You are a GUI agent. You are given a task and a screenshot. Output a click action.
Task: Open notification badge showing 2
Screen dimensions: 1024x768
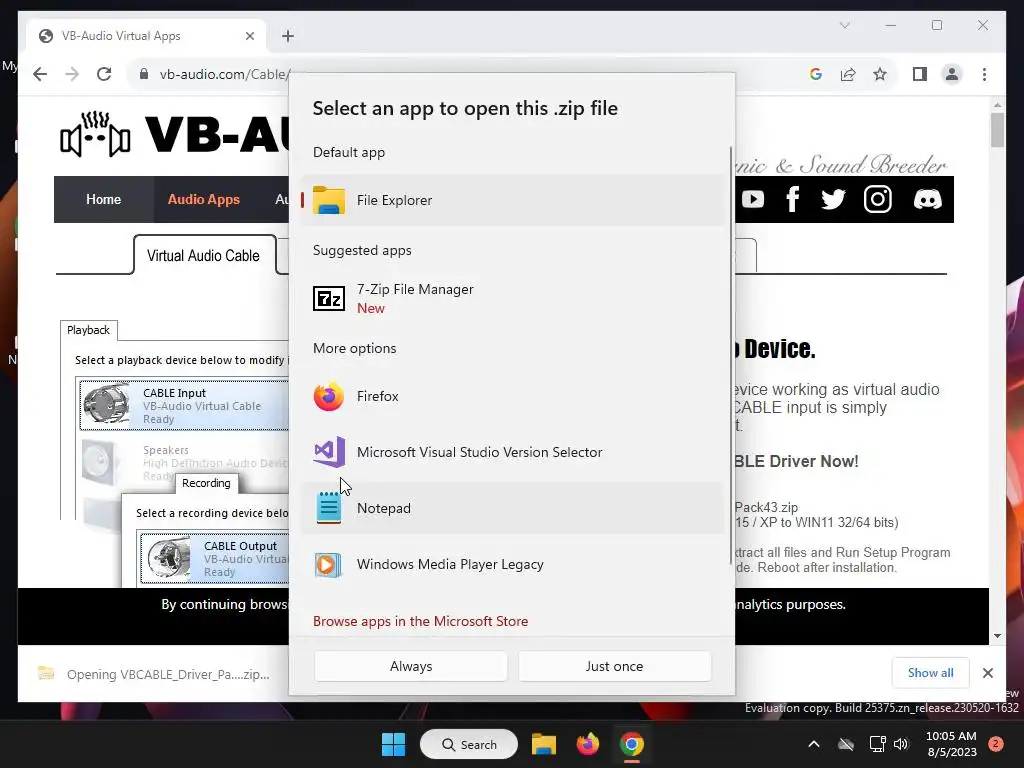click(996, 744)
